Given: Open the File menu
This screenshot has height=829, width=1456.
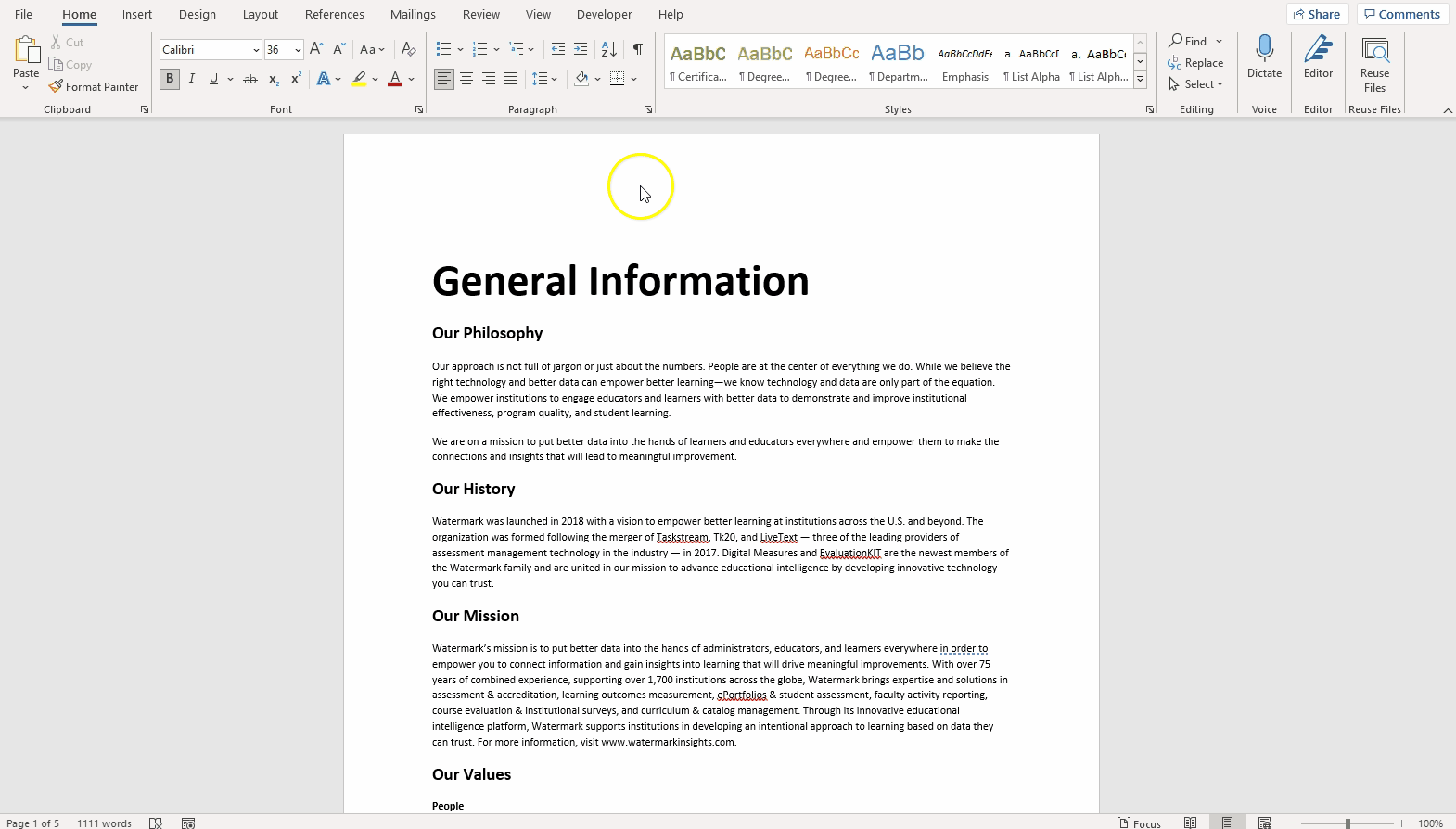Looking at the screenshot, I should coord(23,14).
